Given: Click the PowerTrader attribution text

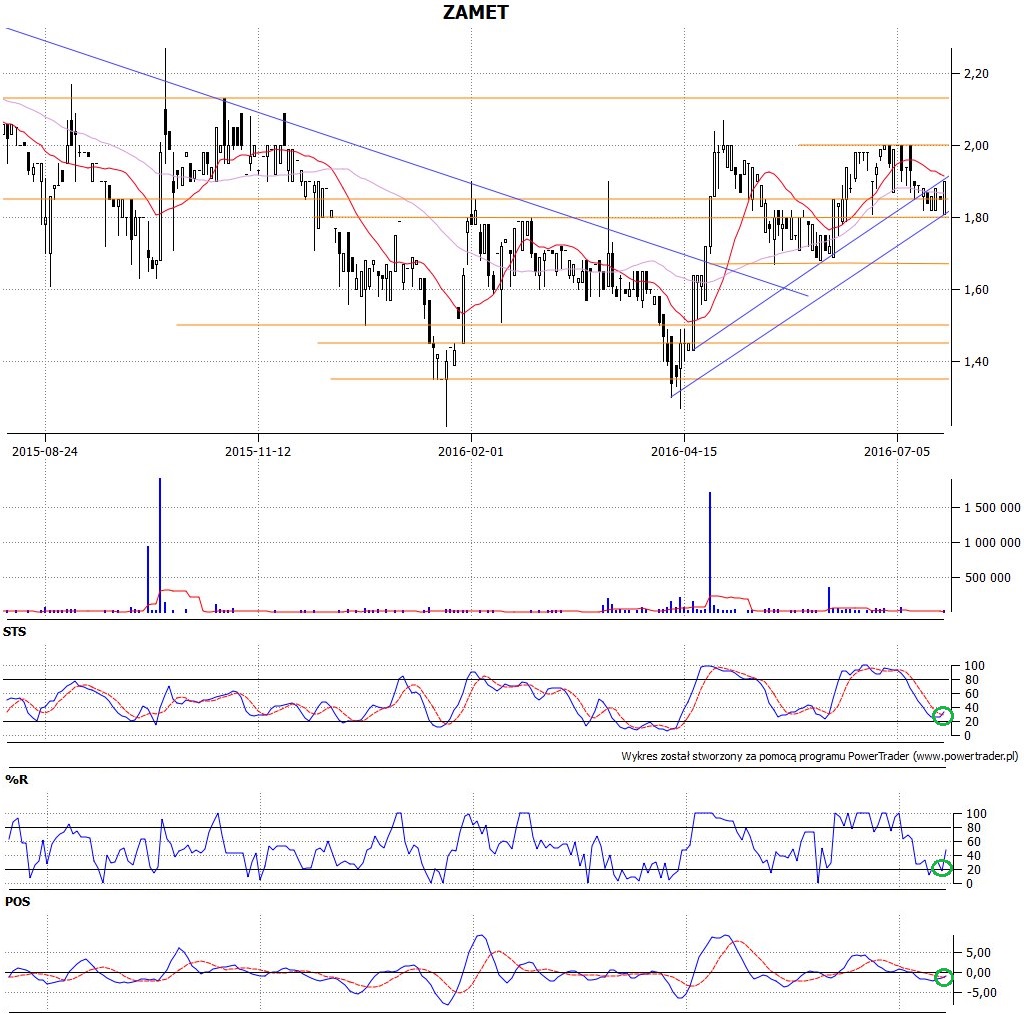Looking at the screenshot, I should click(820, 756).
